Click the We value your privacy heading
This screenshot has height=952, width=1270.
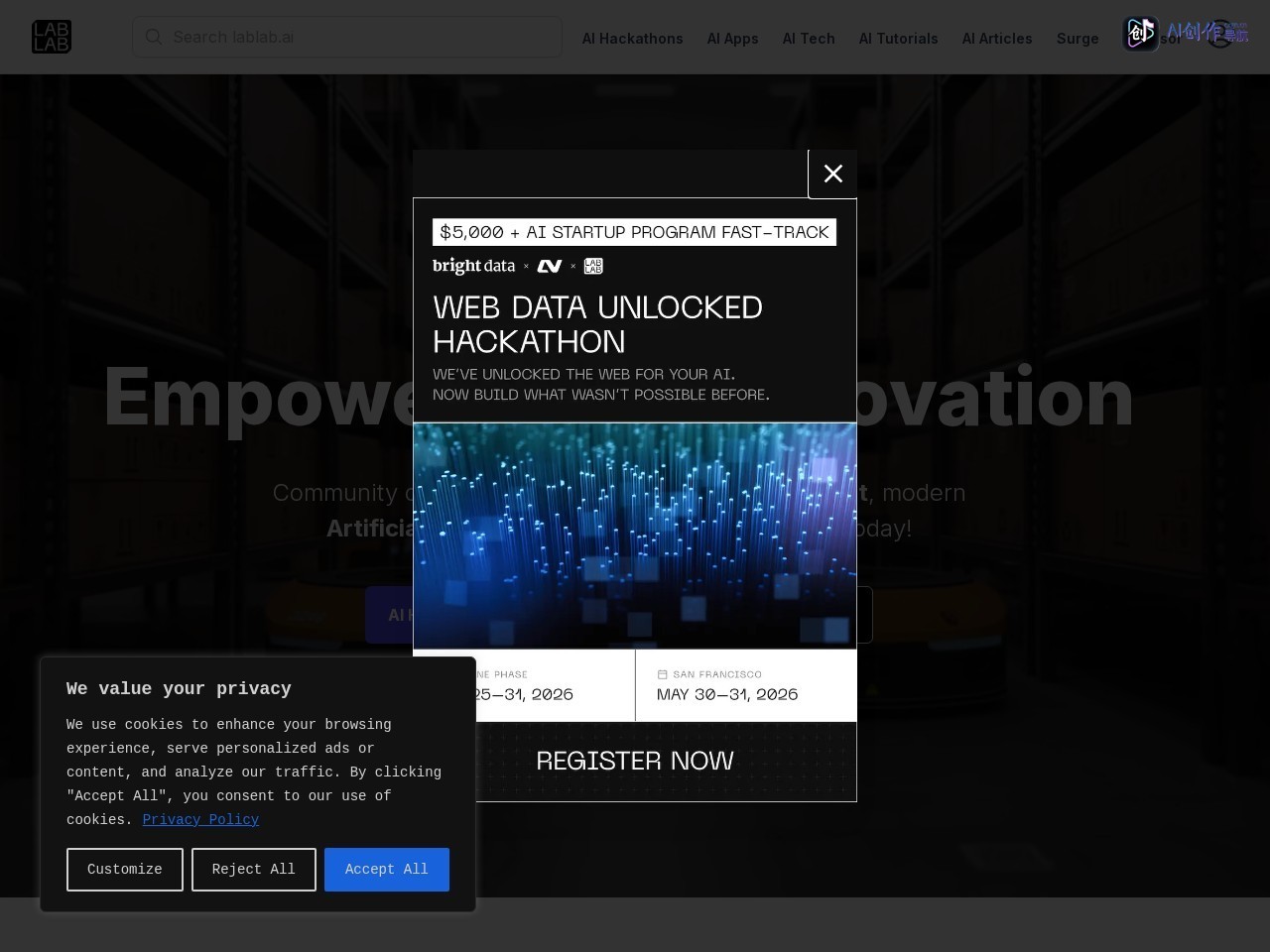click(179, 689)
